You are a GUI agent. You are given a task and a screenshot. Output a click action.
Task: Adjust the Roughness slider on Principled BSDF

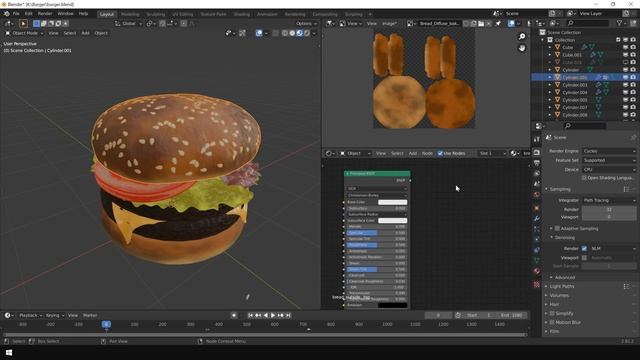click(x=376, y=245)
